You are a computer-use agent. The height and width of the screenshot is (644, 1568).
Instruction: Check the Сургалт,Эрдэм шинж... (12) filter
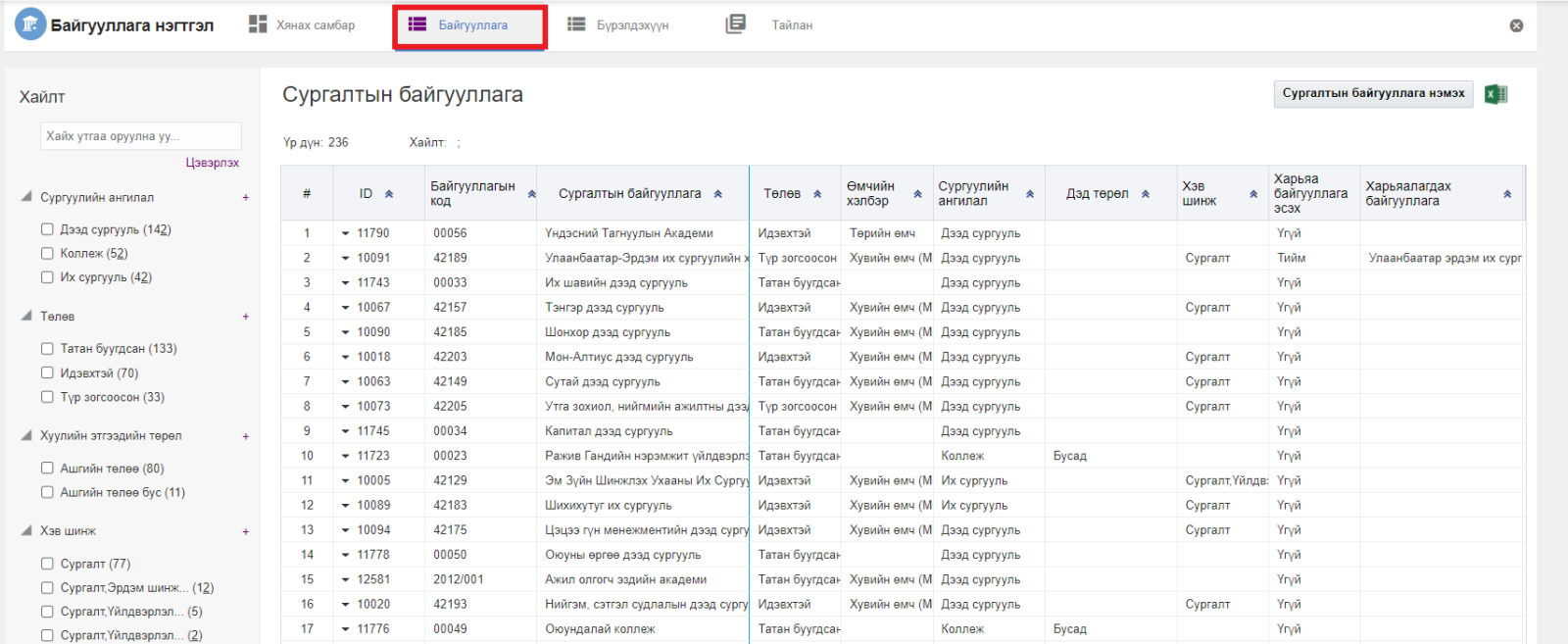click(x=47, y=588)
